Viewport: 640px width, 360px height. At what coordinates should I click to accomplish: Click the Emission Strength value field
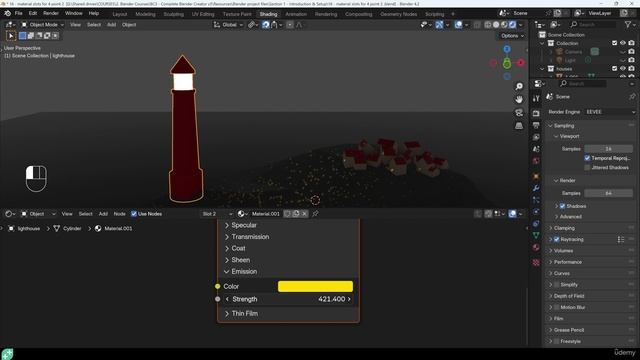(x=288, y=299)
